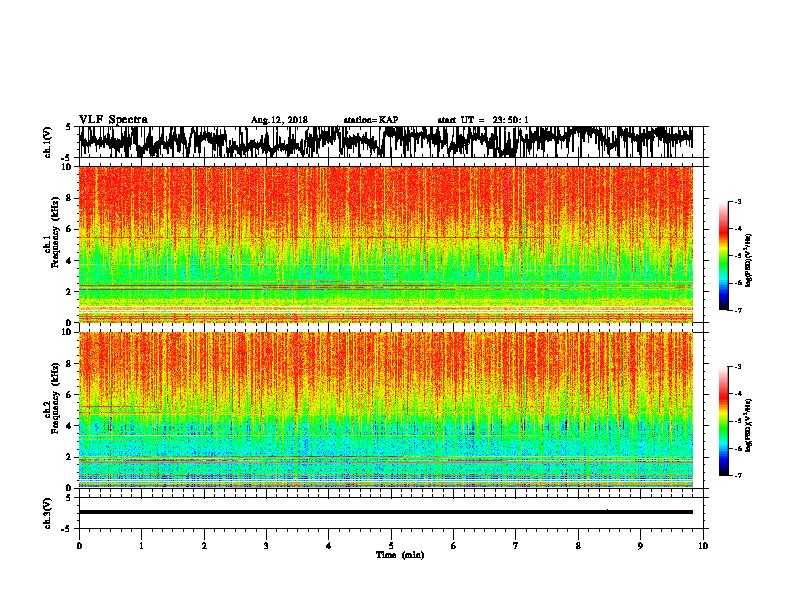This screenshot has width=792, height=612.
Task: Click the "start UT = 23:50:1" text
Action: [483, 120]
